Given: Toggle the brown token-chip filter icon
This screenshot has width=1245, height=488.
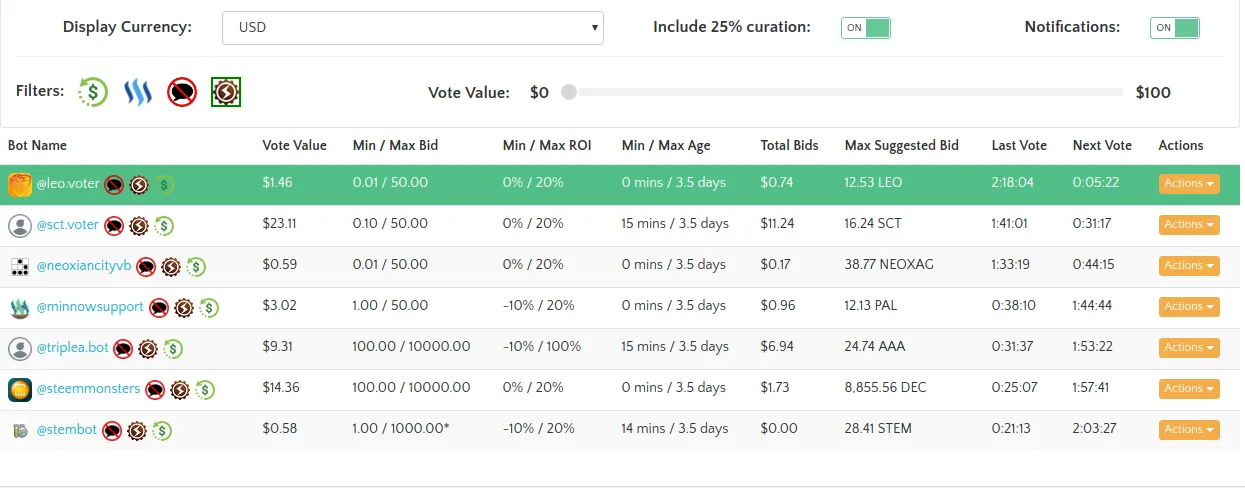Looking at the screenshot, I should [x=226, y=92].
